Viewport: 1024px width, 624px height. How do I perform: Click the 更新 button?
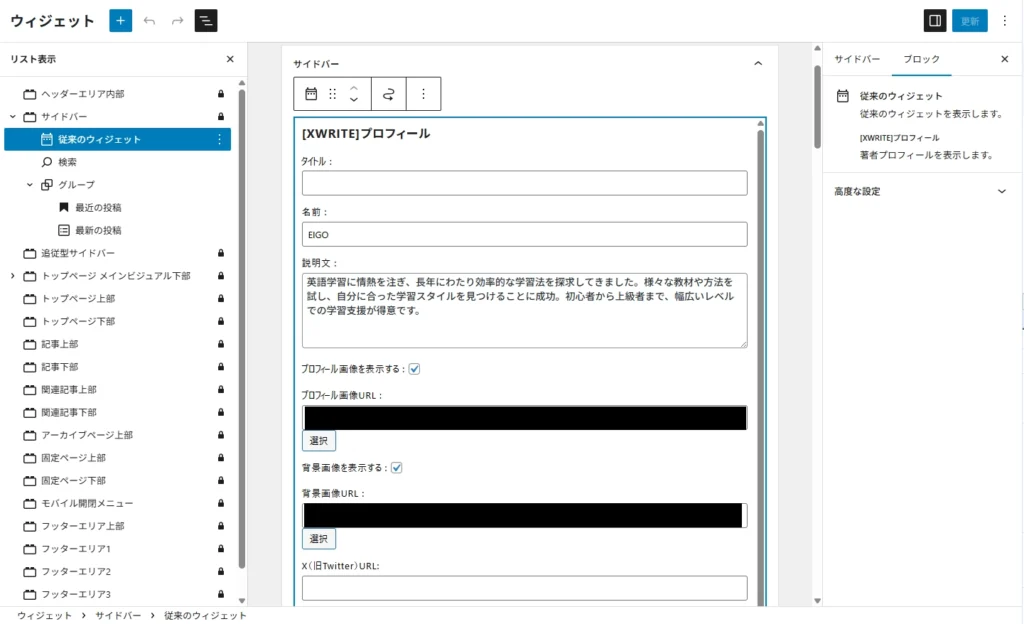pos(969,21)
